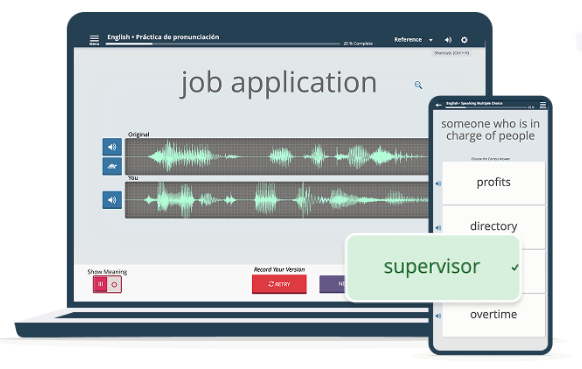Select the profits answer on the phone
Screen dimensions: 582x369
click(494, 183)
